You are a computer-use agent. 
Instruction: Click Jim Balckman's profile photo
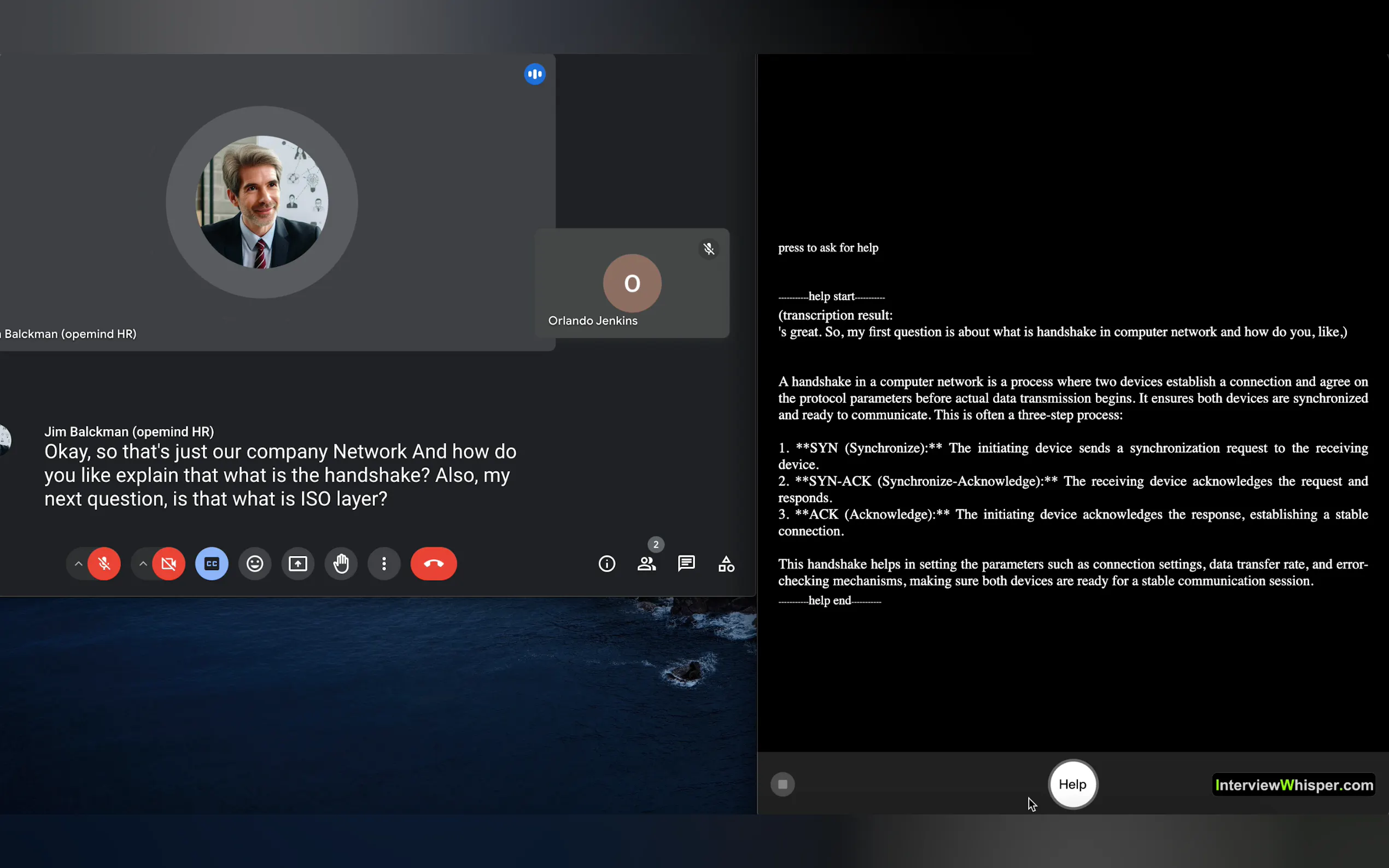pyautogui.click(x=262, y=202)
